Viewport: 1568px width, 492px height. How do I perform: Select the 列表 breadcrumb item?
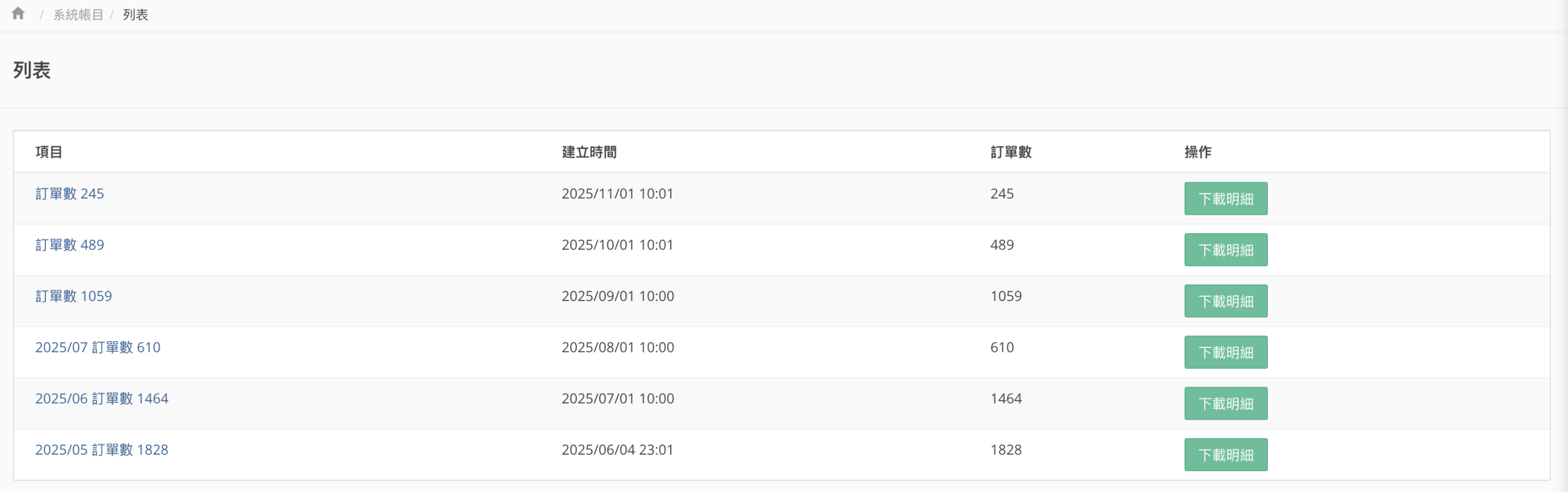[135, 15]
